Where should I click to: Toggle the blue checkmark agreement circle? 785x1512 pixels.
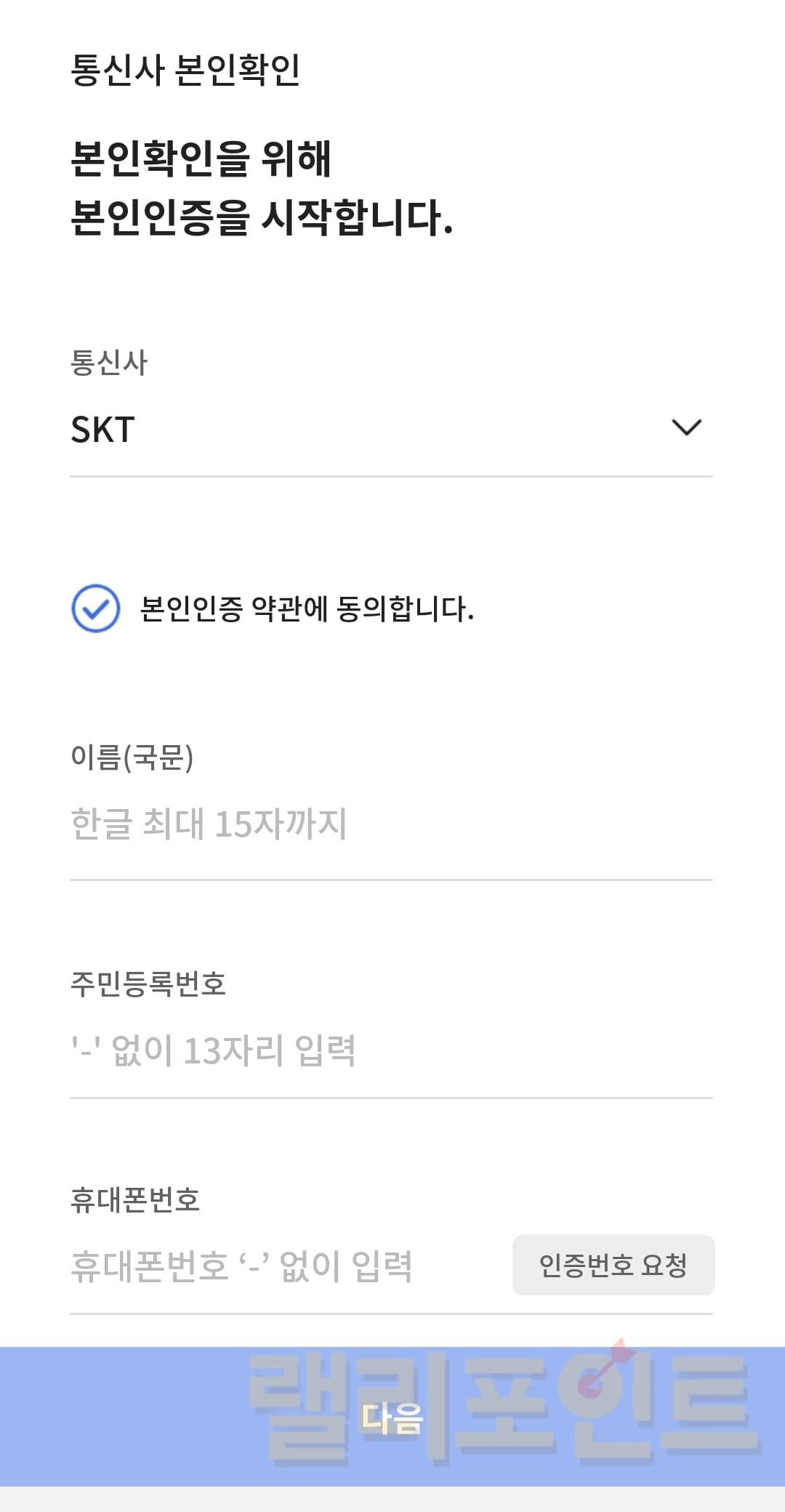click(96, 608)
